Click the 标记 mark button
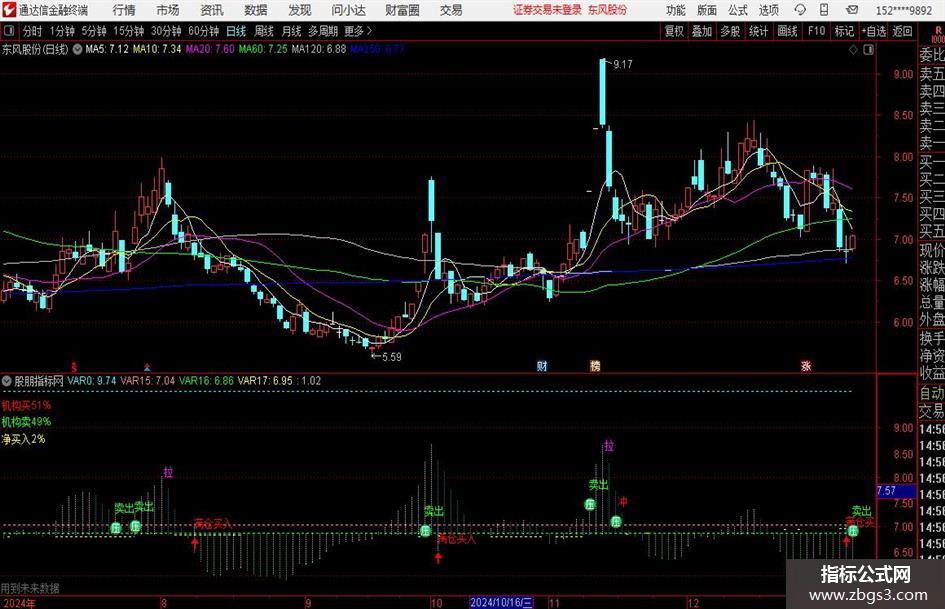Image resolution: width=945 pixels, height=609 pixels. point(844,31)
